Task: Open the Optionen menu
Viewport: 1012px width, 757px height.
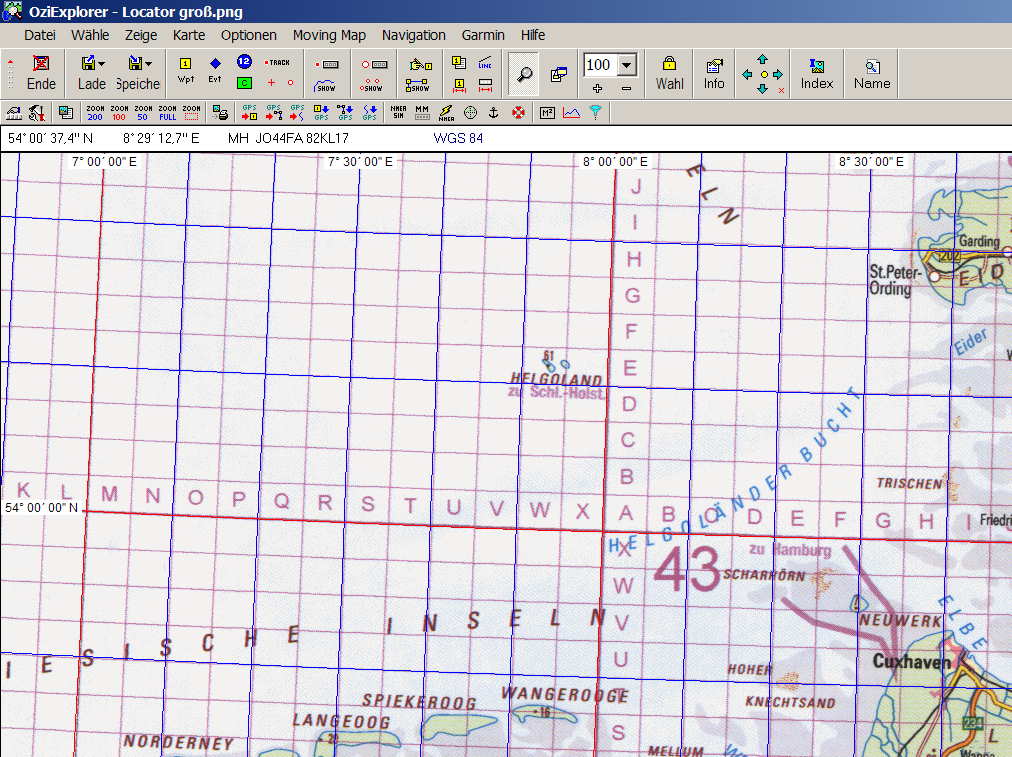Action: (x=248, y=35)
